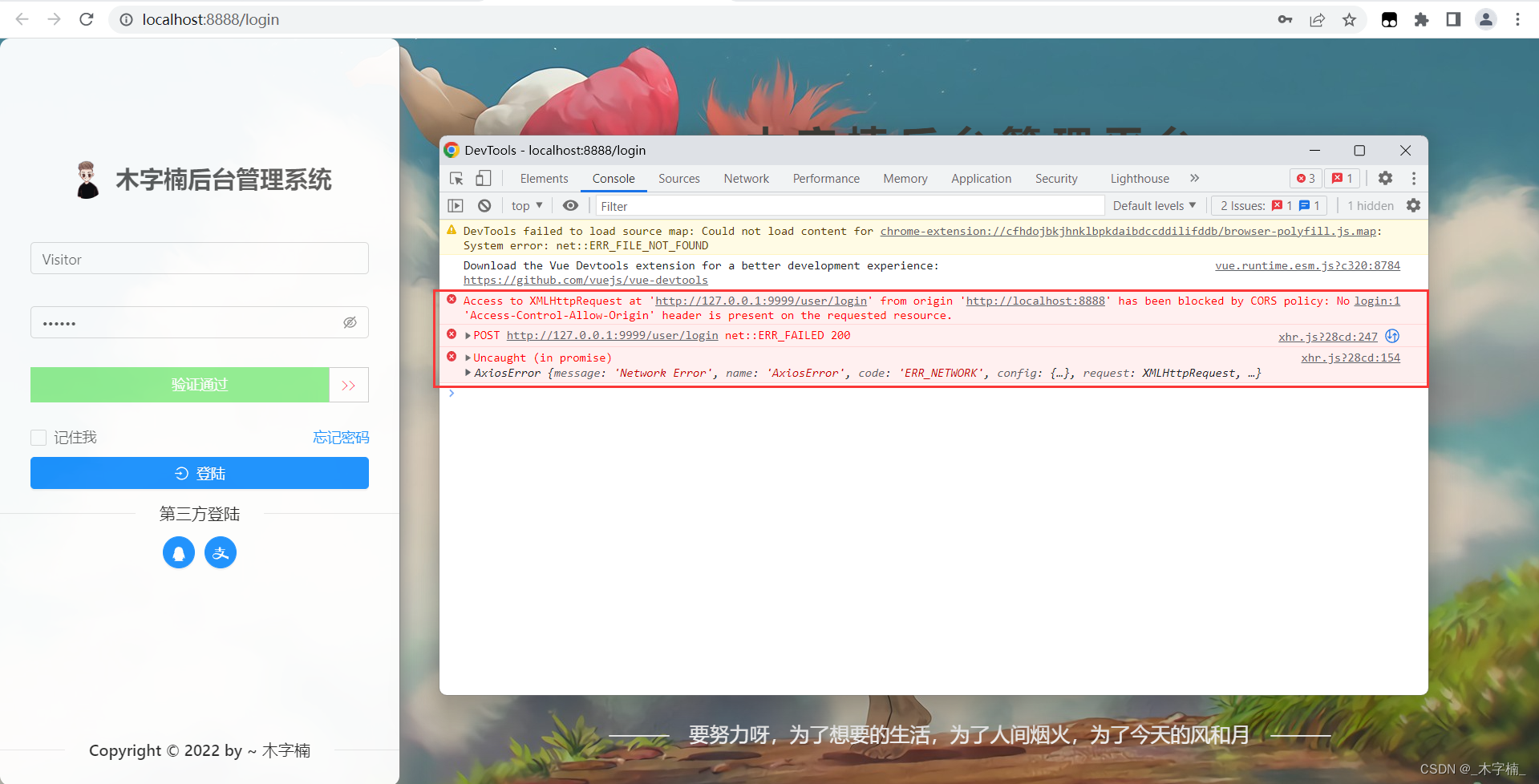The image size is (1539, 784).
Task: Focus the password input field
Action: (200, 322)
